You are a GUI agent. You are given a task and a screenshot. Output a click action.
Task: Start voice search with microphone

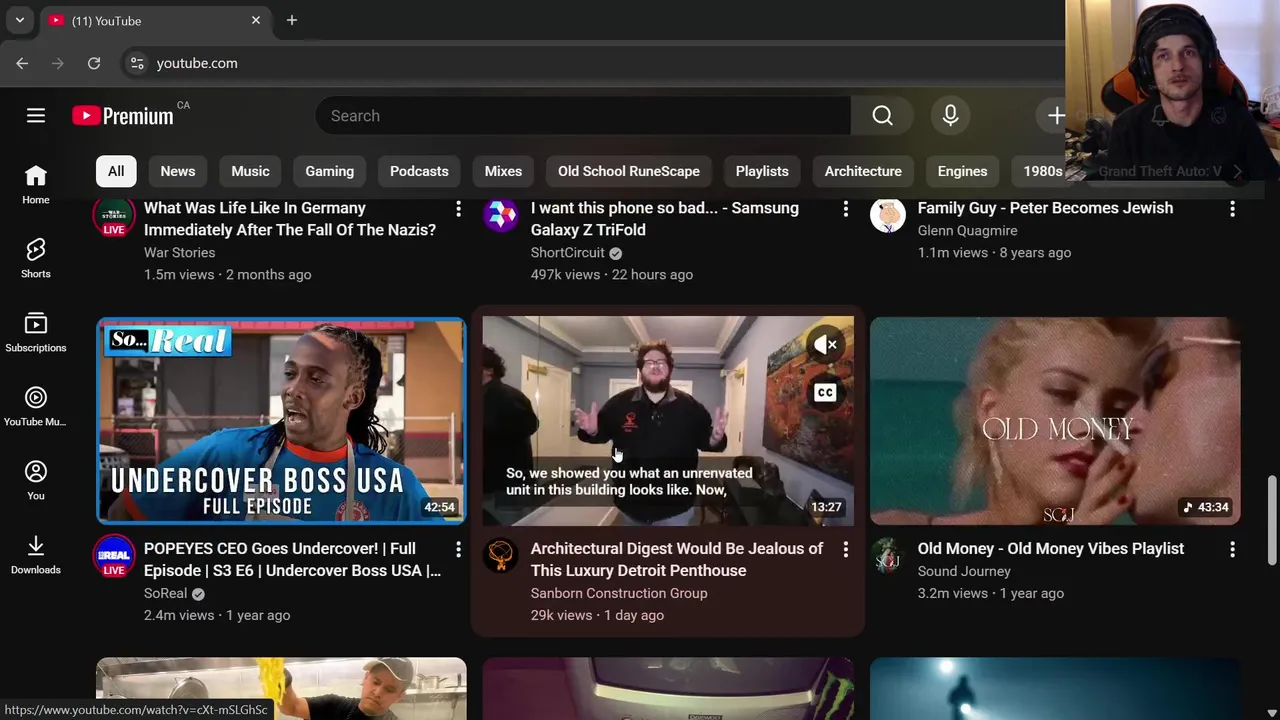pos(950,116)
